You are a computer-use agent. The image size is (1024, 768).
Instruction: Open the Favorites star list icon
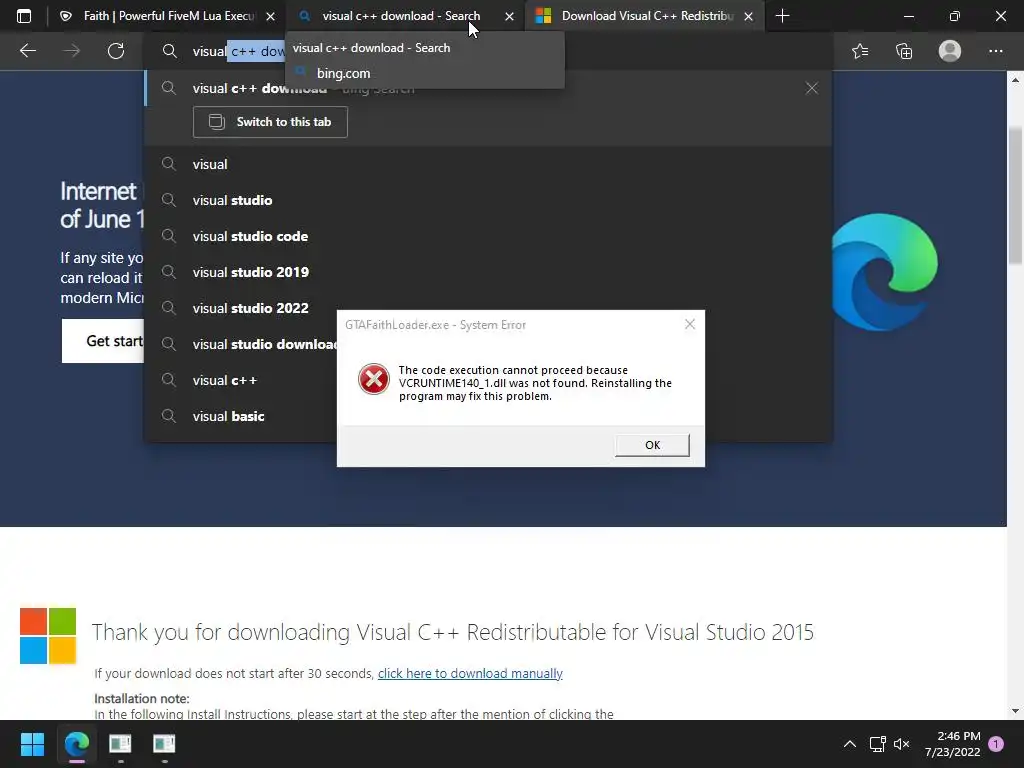click(860, 51)
